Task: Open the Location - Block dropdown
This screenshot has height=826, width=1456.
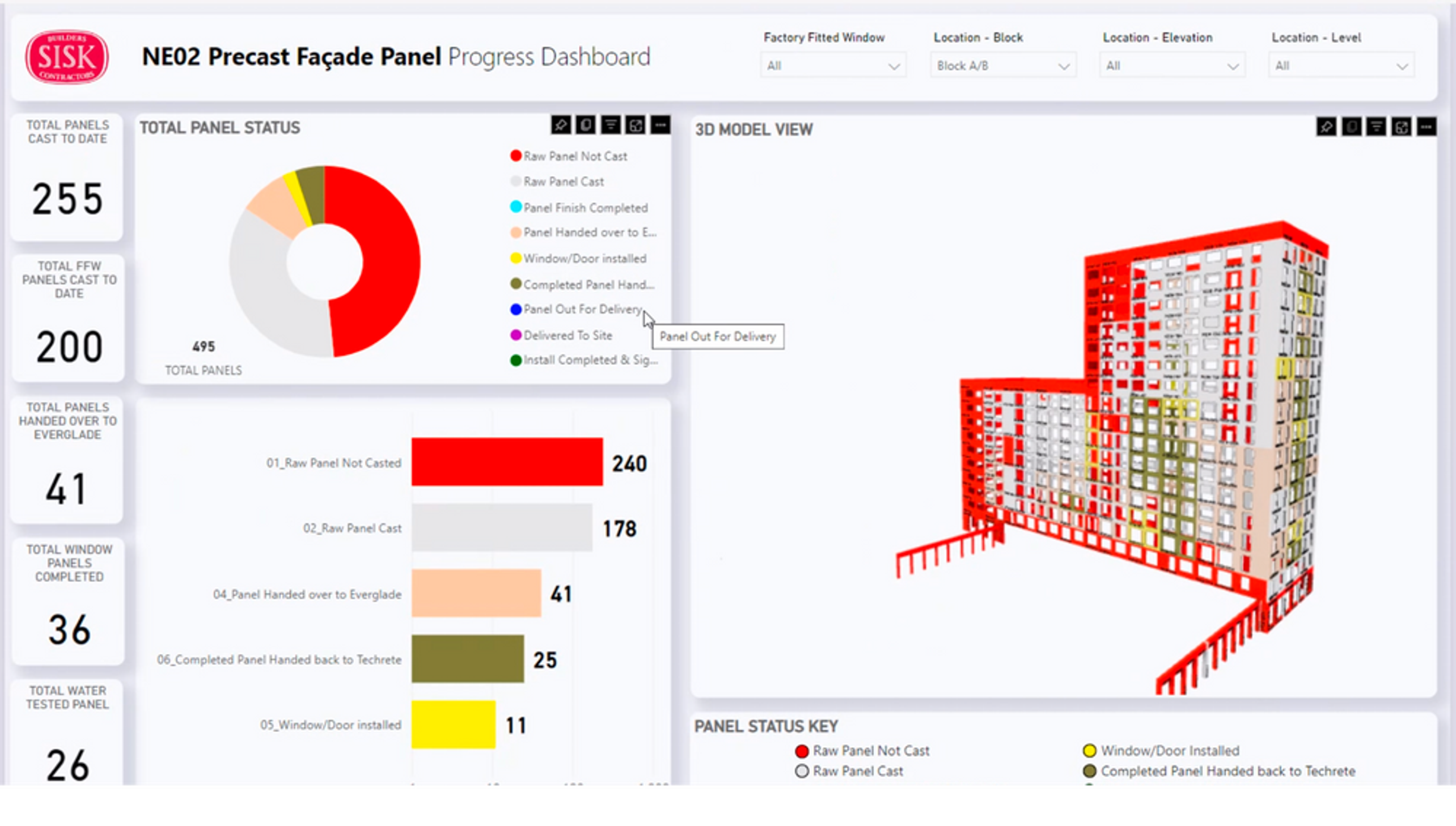Action: [1003, 66]
